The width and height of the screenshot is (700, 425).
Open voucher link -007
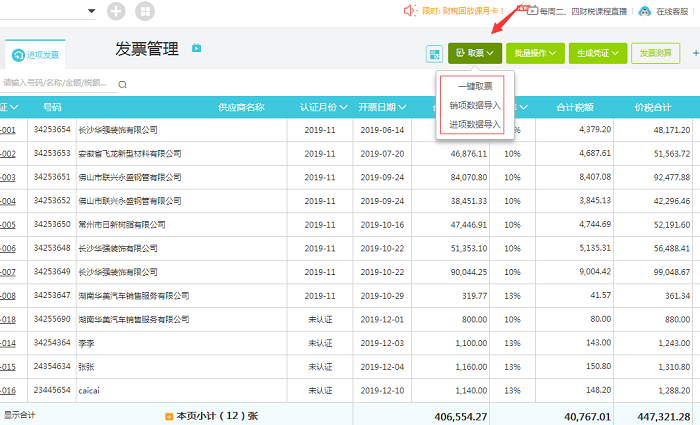coord(8,272)
